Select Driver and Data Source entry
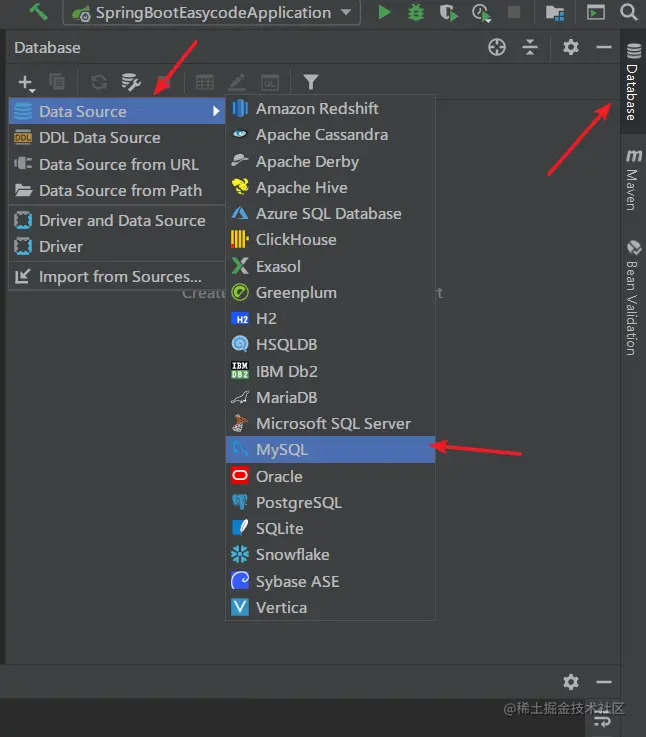Image resolution: width=646 pixels, height=737 pixels. 117,220
